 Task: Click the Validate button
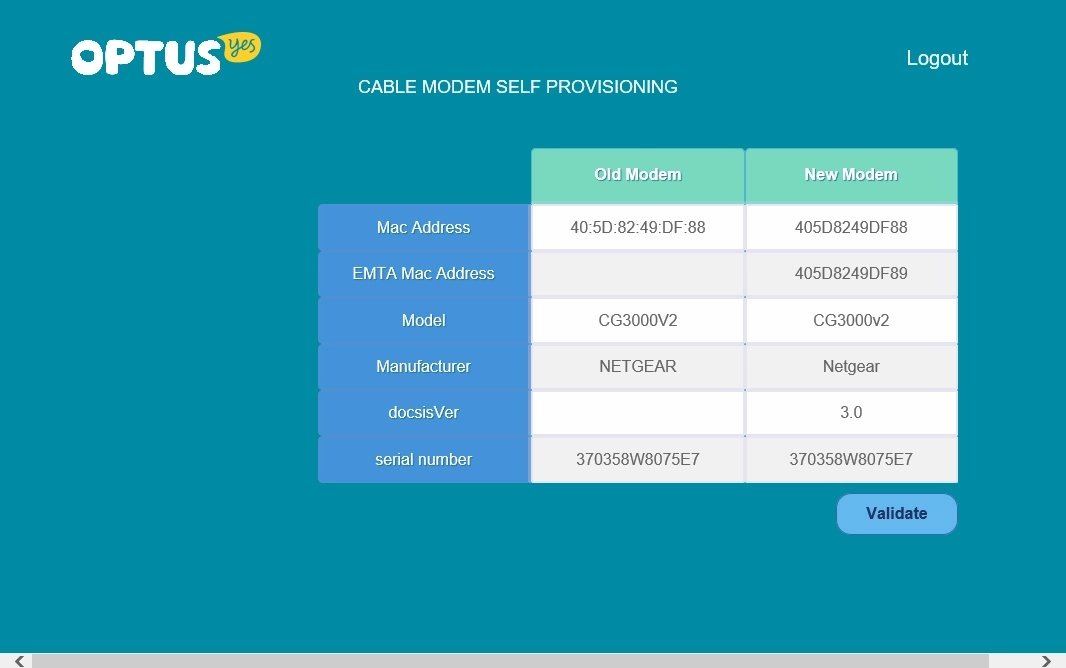pyautogui.click(x=897, y=514)
